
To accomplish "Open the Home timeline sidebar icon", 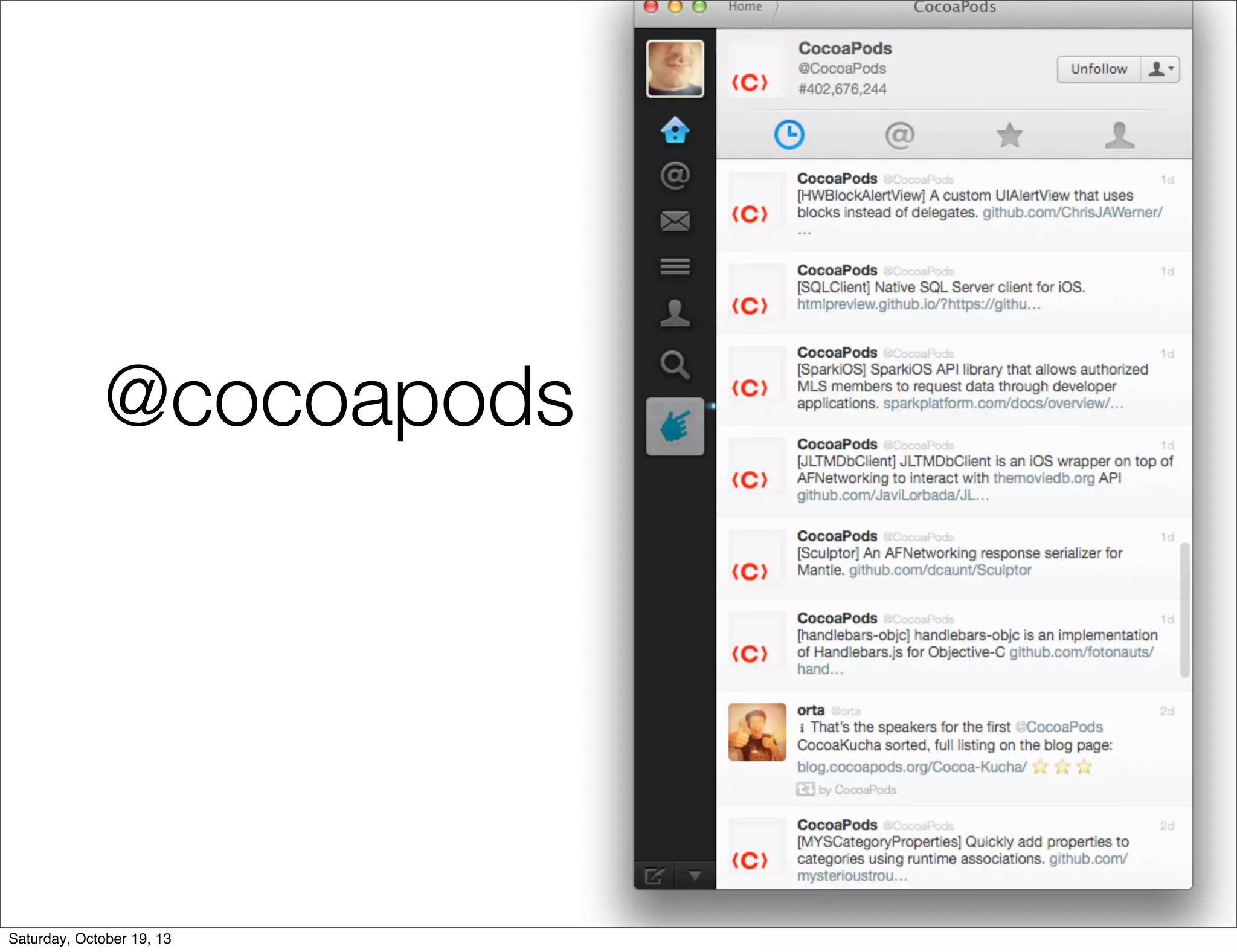I will 675,129.
